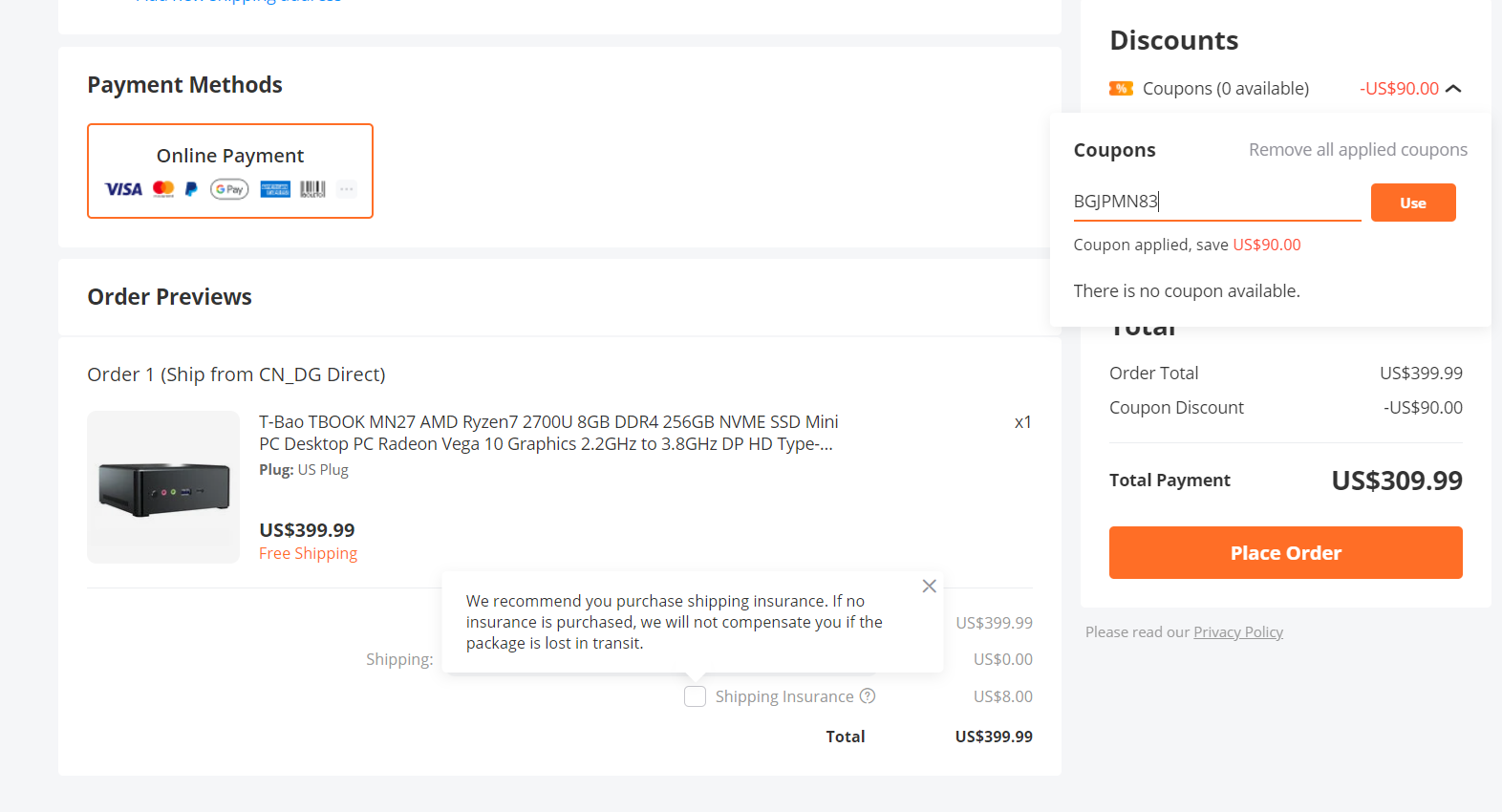Screen dimensions: 1502x812
Task: Click the 'Coupon applied, save US$90.00' message
Action: (x=1187, y=245)
